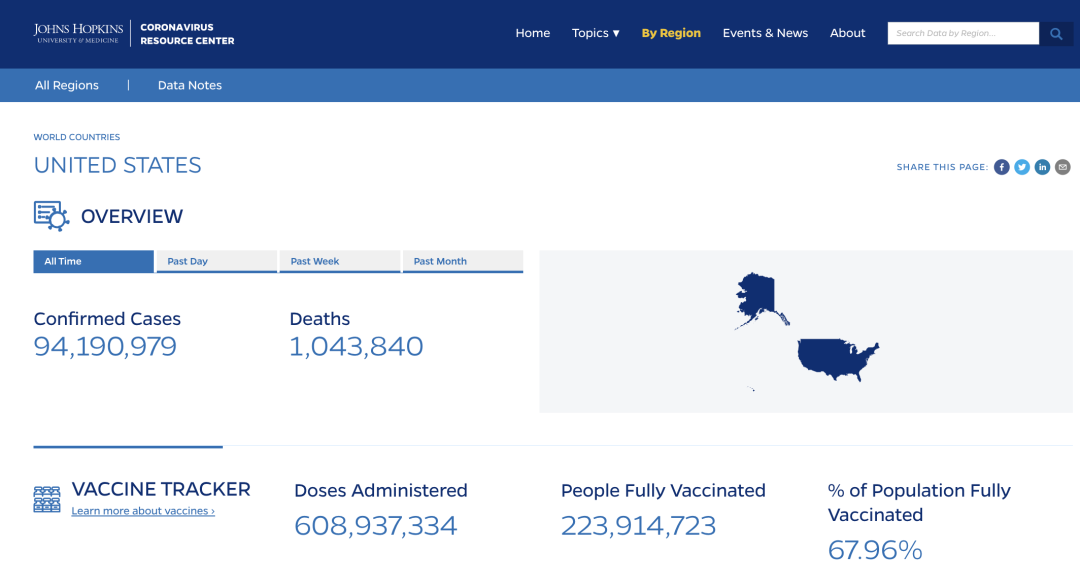The width and height of the screenshot is (1080, 585).
Task: Focus the Search Data by Region field
Action: [x=963, y=33]
